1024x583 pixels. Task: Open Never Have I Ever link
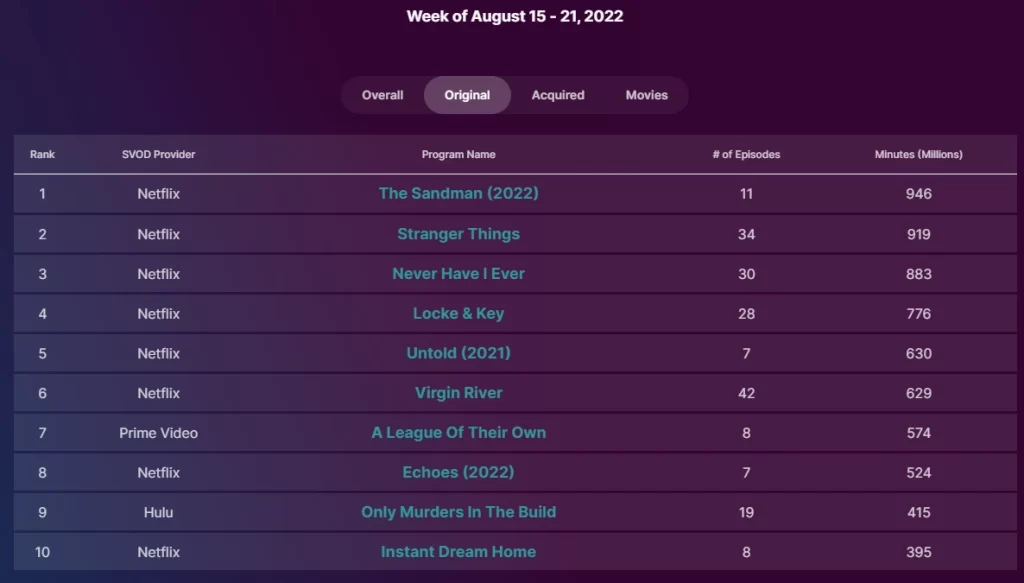pyautogui.click(x=458, y=274)
